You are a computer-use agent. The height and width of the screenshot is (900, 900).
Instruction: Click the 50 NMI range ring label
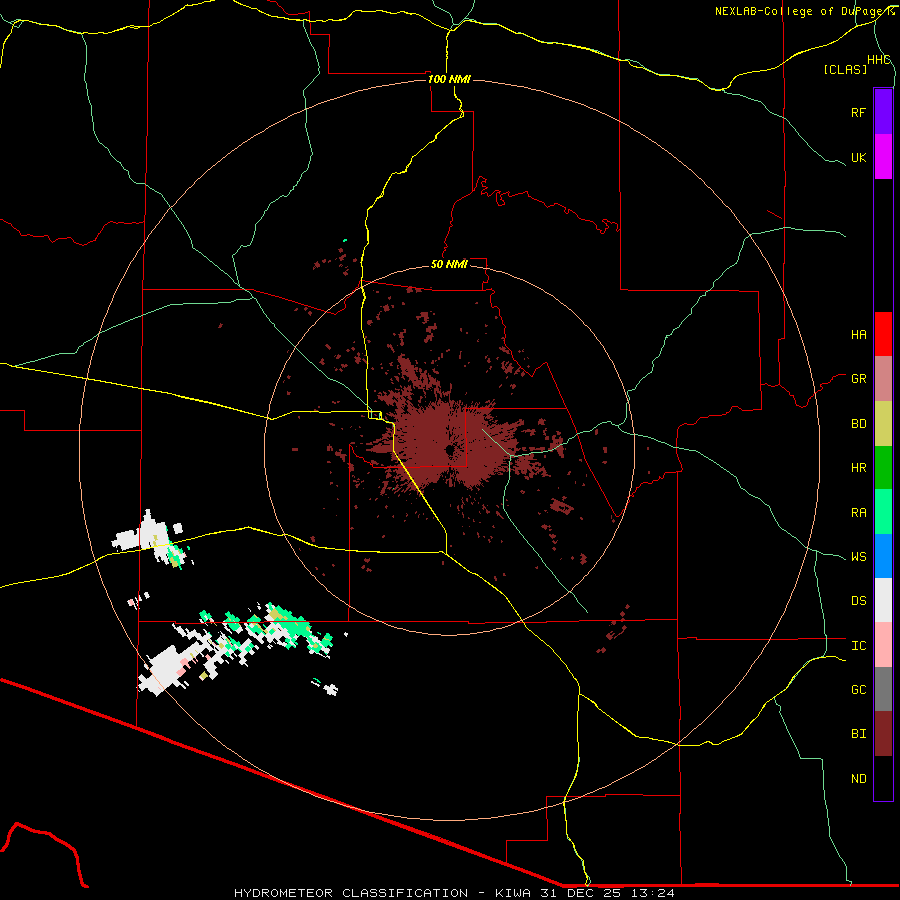click(449, 264)
